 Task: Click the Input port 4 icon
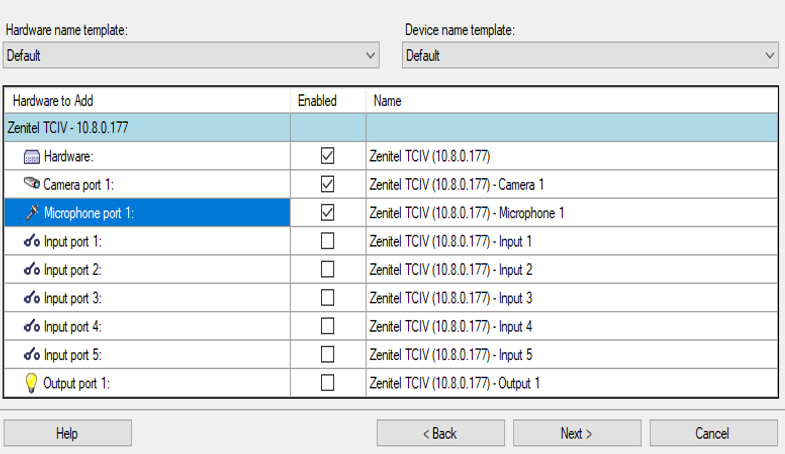[x=31, y=326]
